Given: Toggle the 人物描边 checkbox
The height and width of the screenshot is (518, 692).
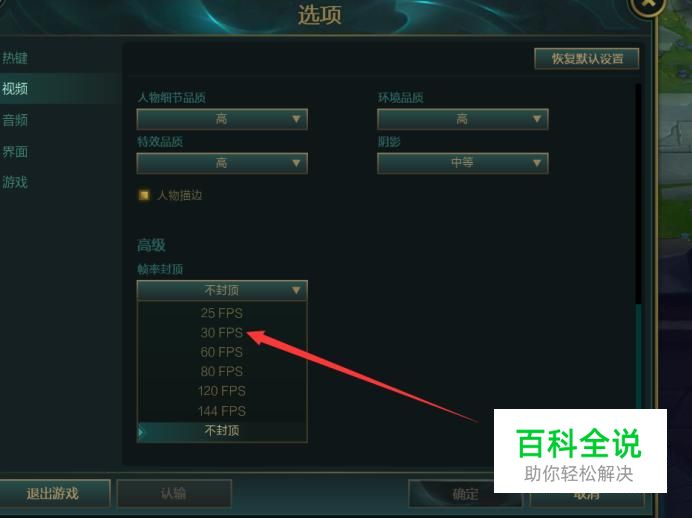Looking at the screenshot, I should [x=144, y=195].
